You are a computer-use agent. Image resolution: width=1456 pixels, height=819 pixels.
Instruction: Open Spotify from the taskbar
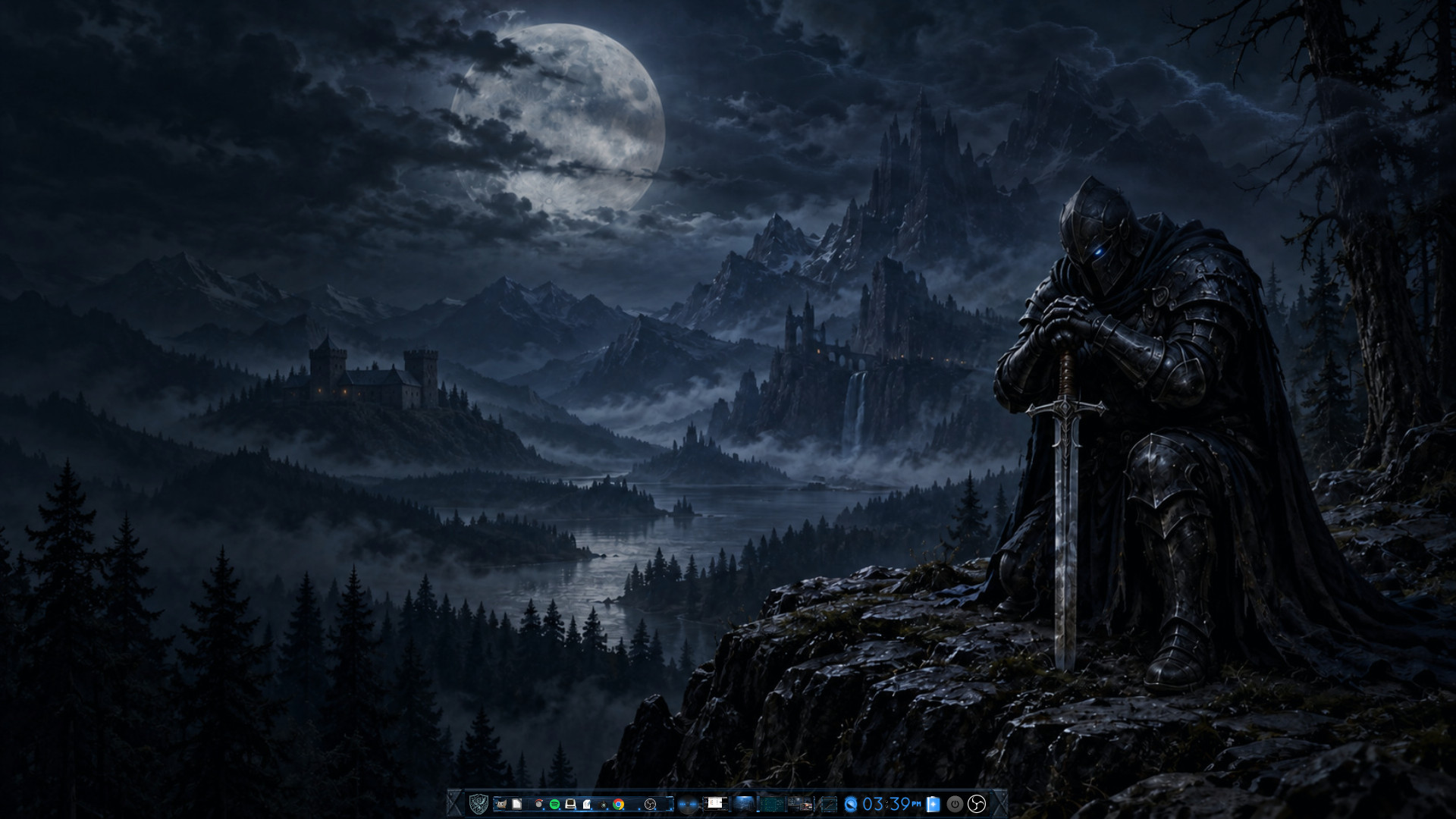tap(555, 804)
